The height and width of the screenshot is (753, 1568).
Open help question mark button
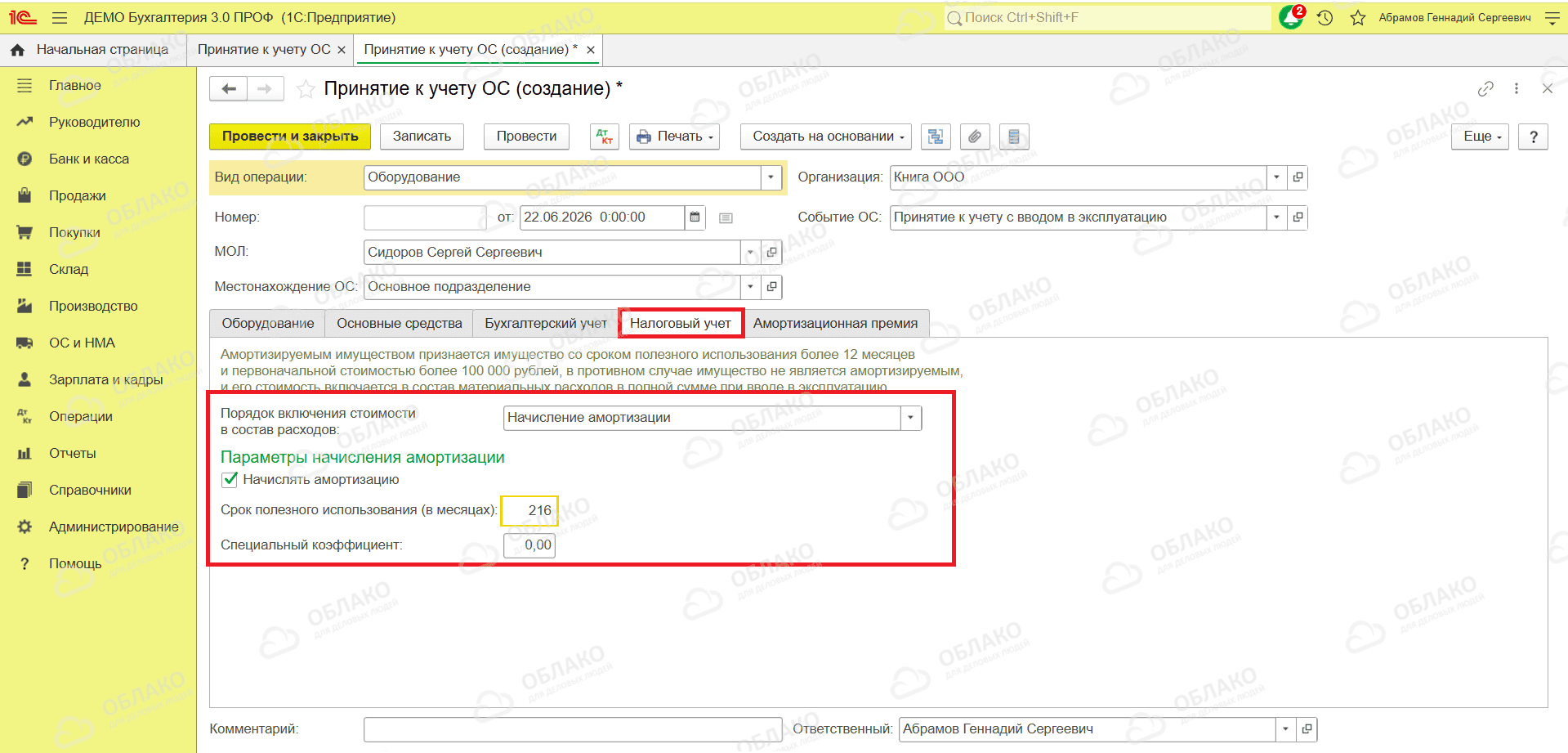click(1534, 137)
